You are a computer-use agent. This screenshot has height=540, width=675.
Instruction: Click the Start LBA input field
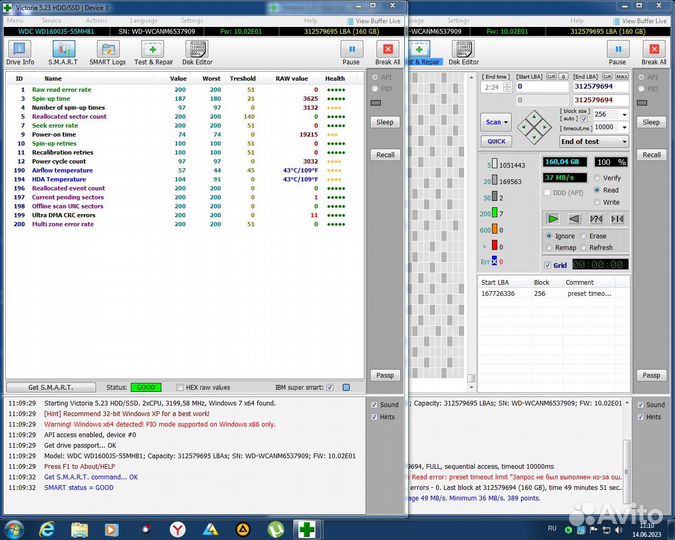pos(545,86)
